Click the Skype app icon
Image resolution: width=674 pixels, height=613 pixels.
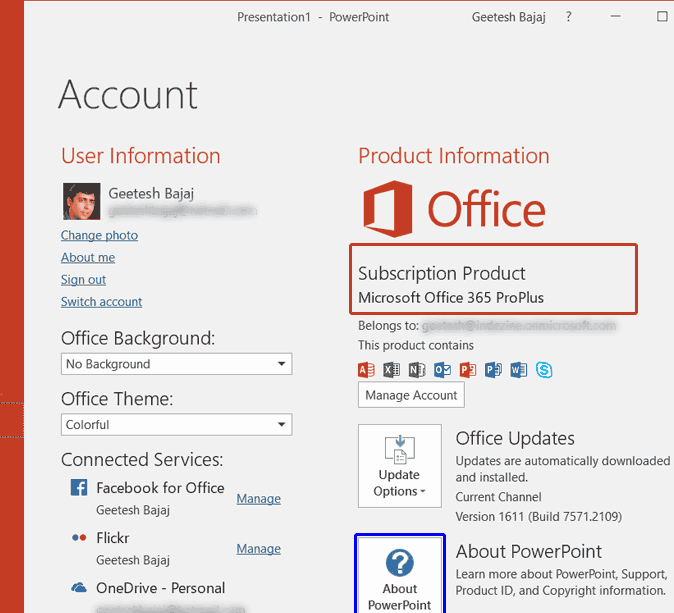(x=544, y=370)
